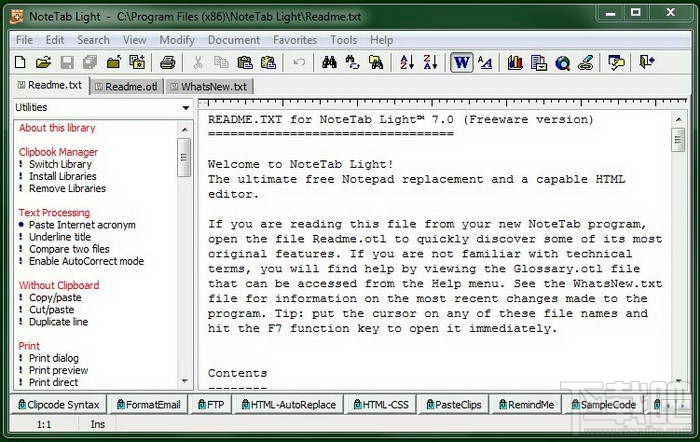Image resolution: width=700 pixels, height=442 pixels.
Task: Open the Modify menu
Action: tap(177, 40)
